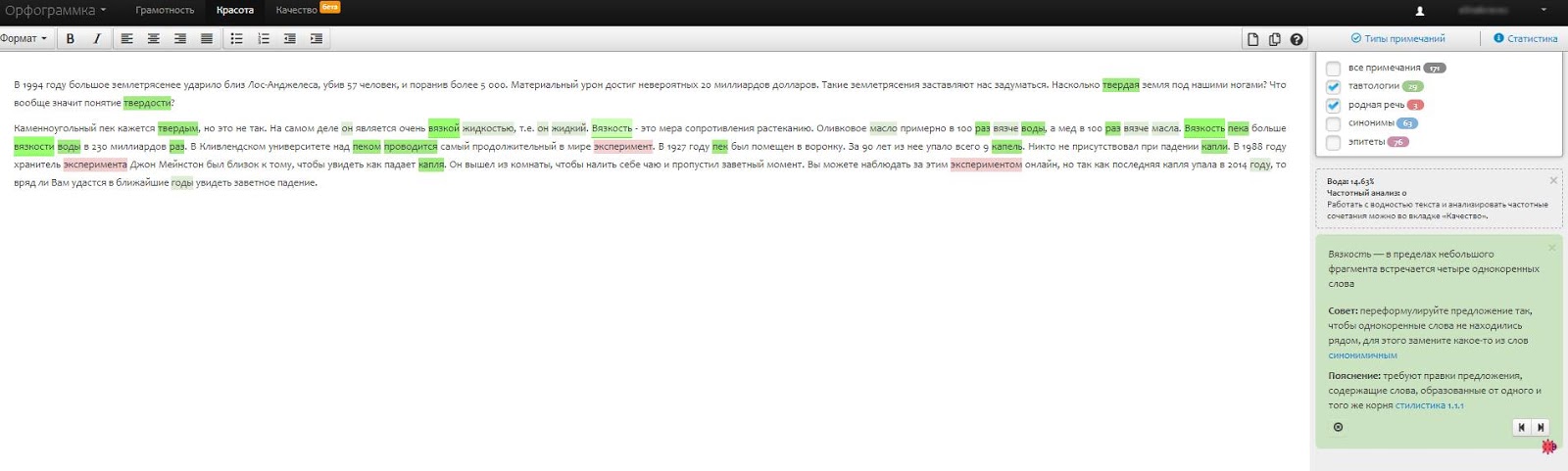Open the help question mark icon

tap(1297, 39)
